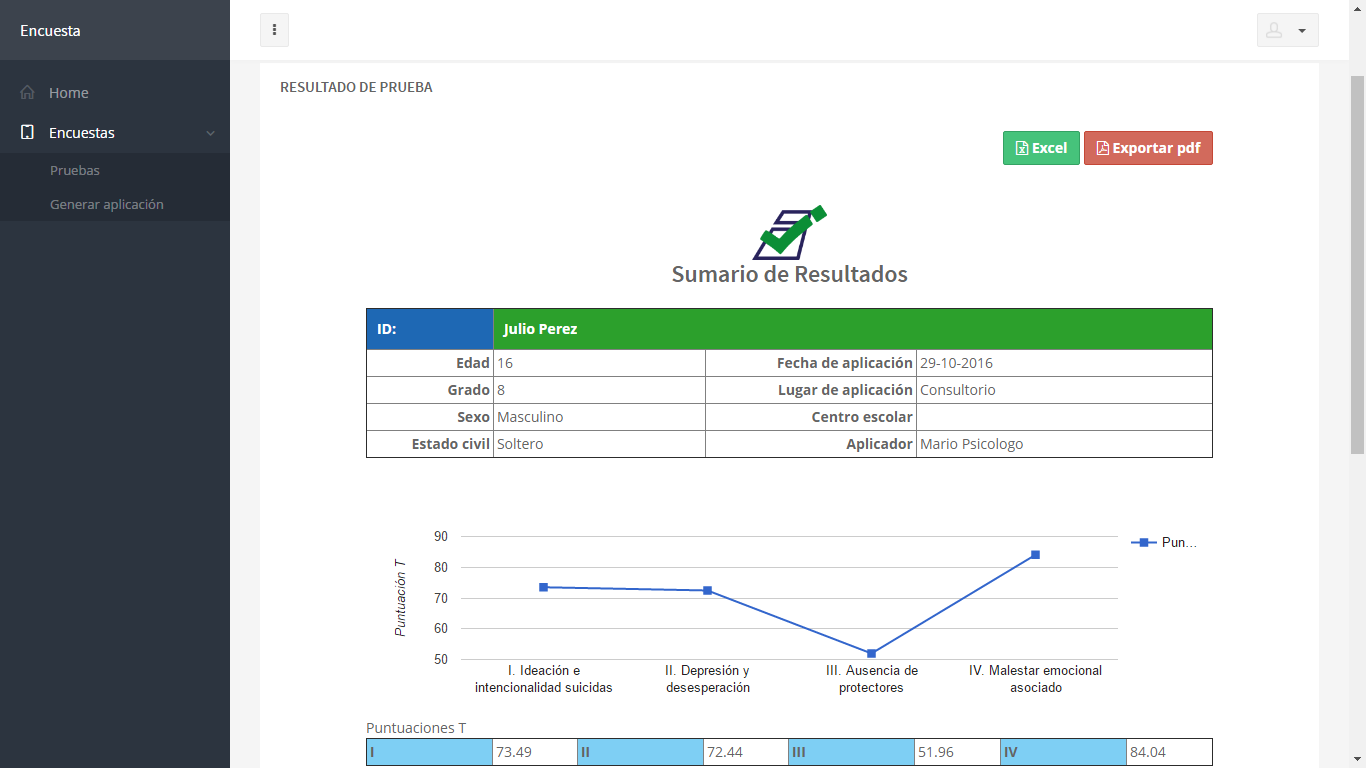
Task: Click the Excel file icon
Action: pos(1021,149)
